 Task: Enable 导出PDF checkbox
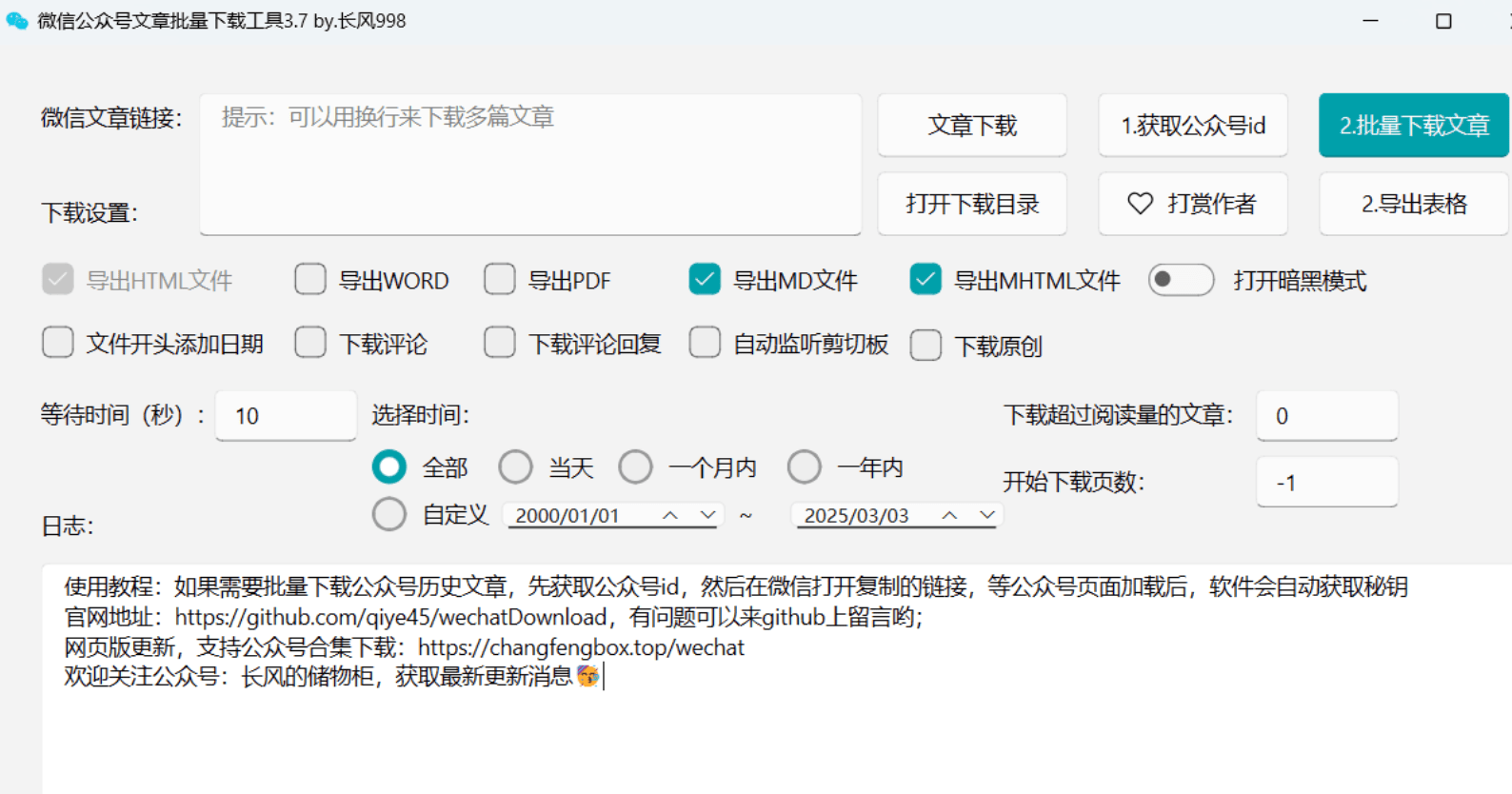point(500,280)
